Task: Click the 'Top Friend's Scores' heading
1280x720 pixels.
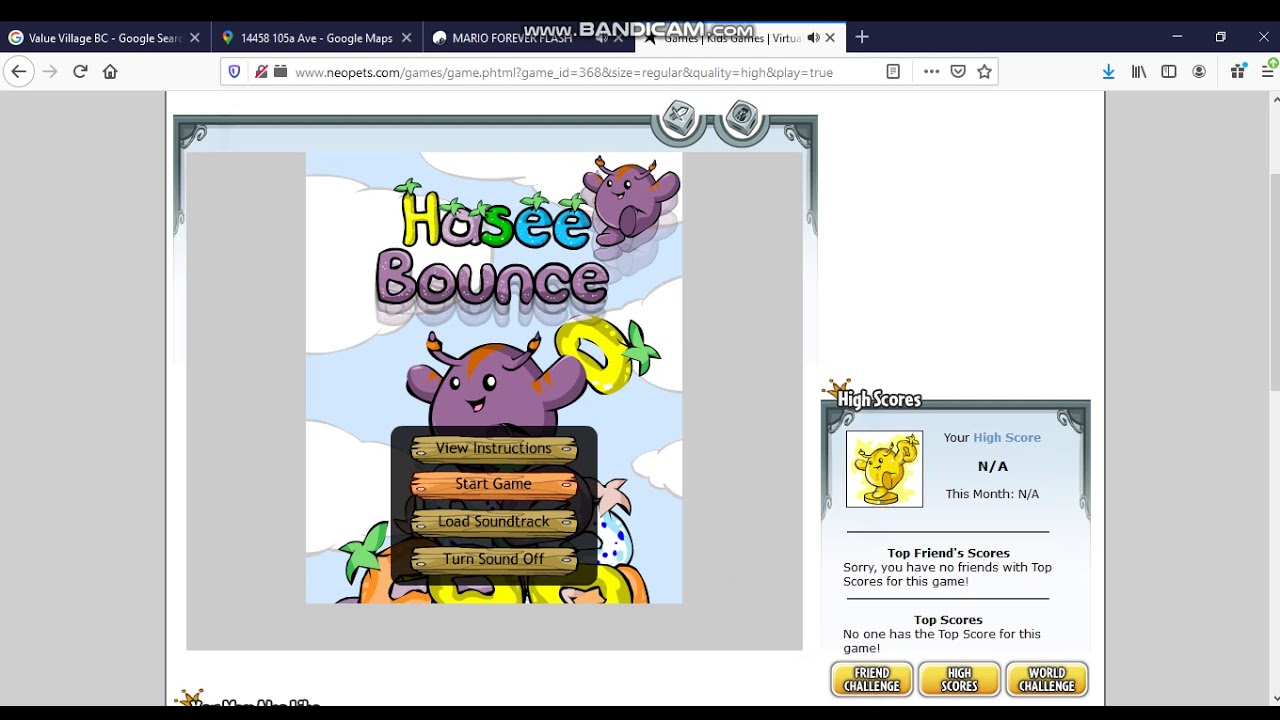Action: pos(948,553)
